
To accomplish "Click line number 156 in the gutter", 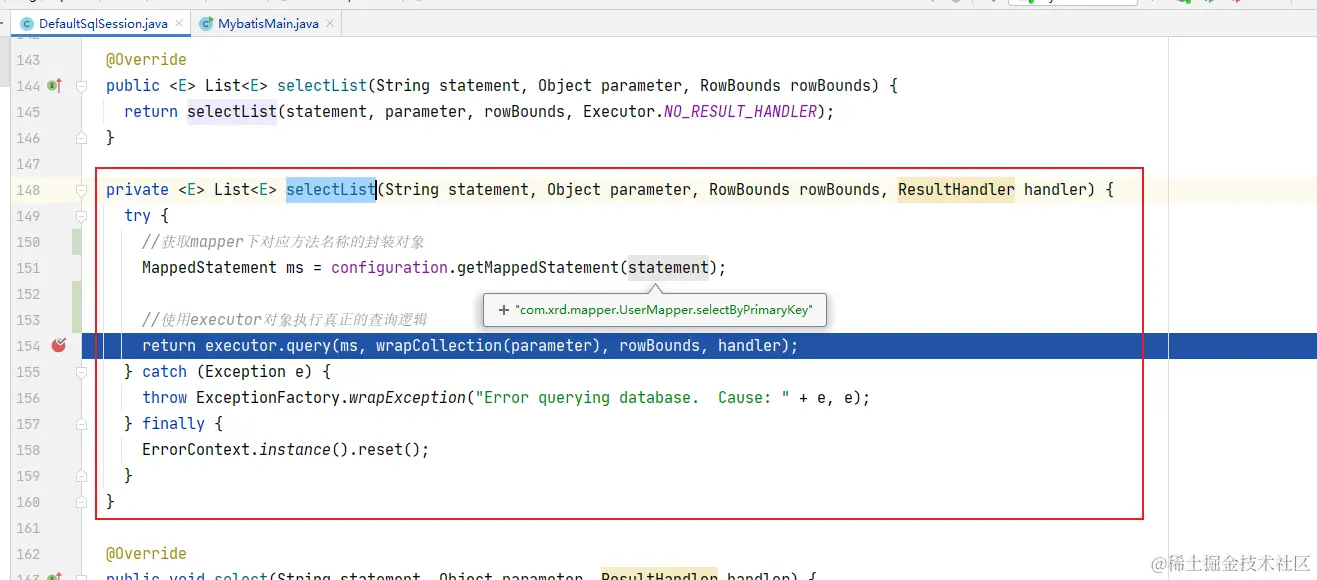I will coord(28,397).
